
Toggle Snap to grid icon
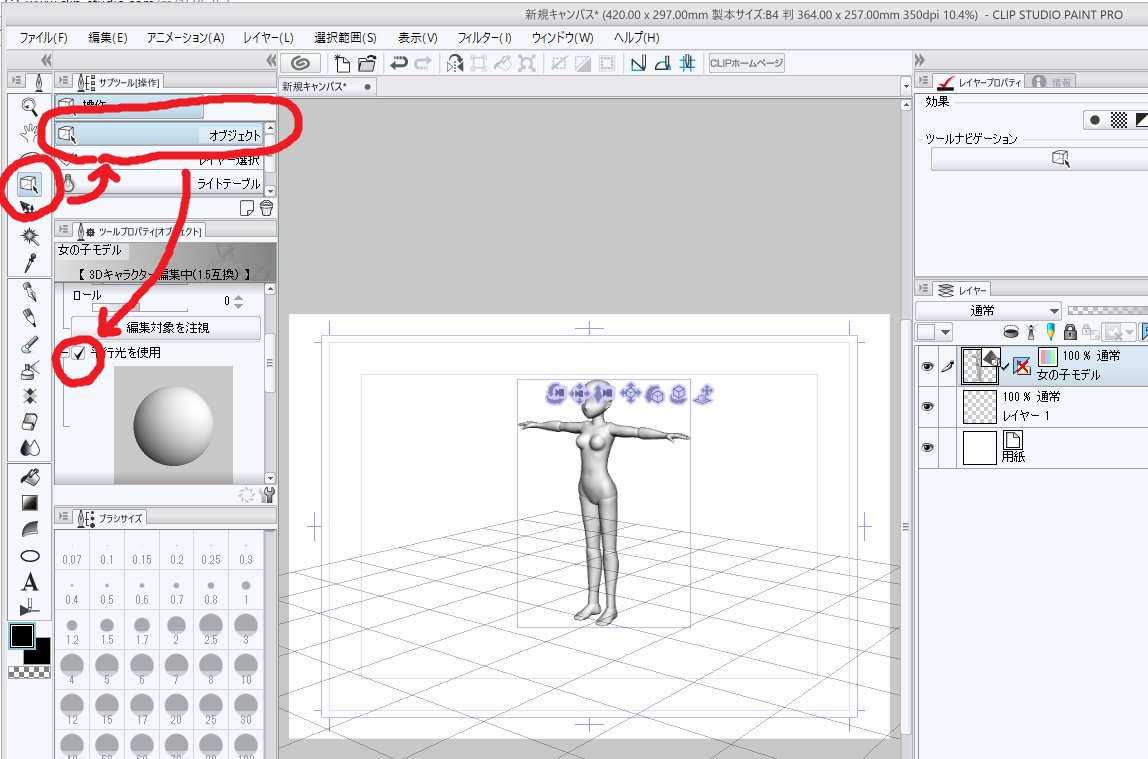[x=687, y=64]
